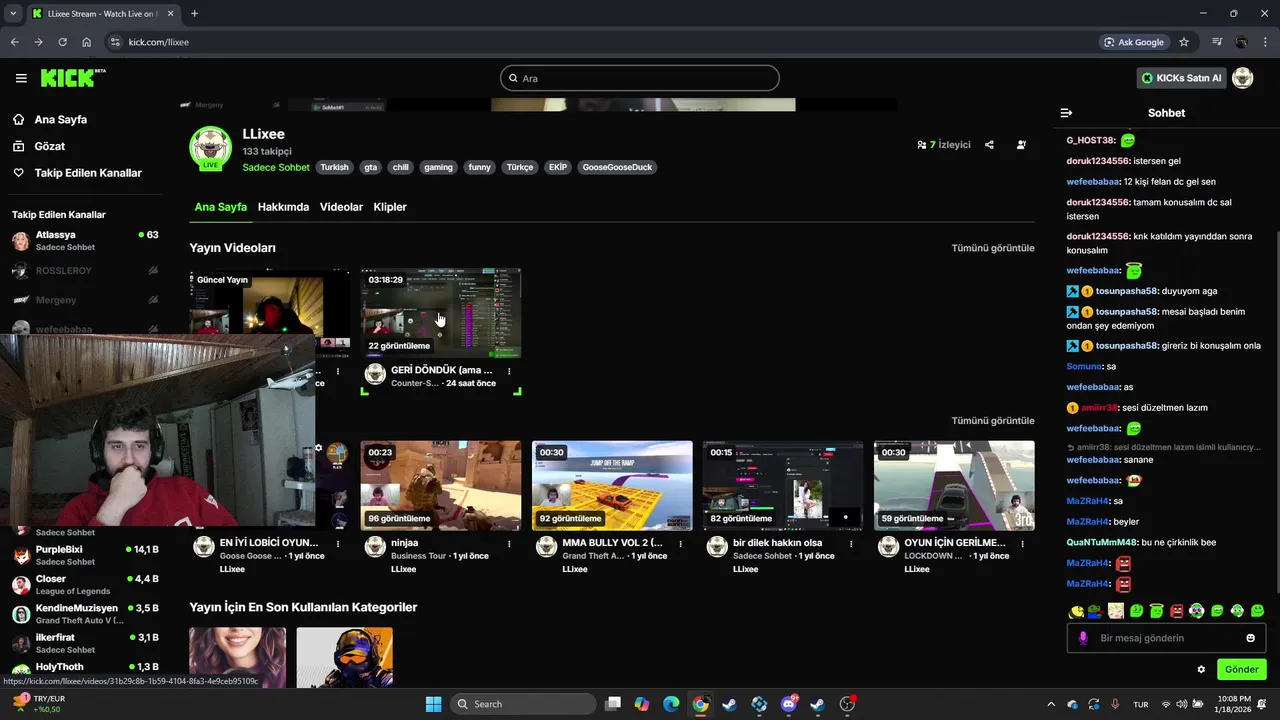The image size is (1280, 720).
Task: Open the MMA BULLY VOL 2 clip thumbnail
Action: point(612,485)
